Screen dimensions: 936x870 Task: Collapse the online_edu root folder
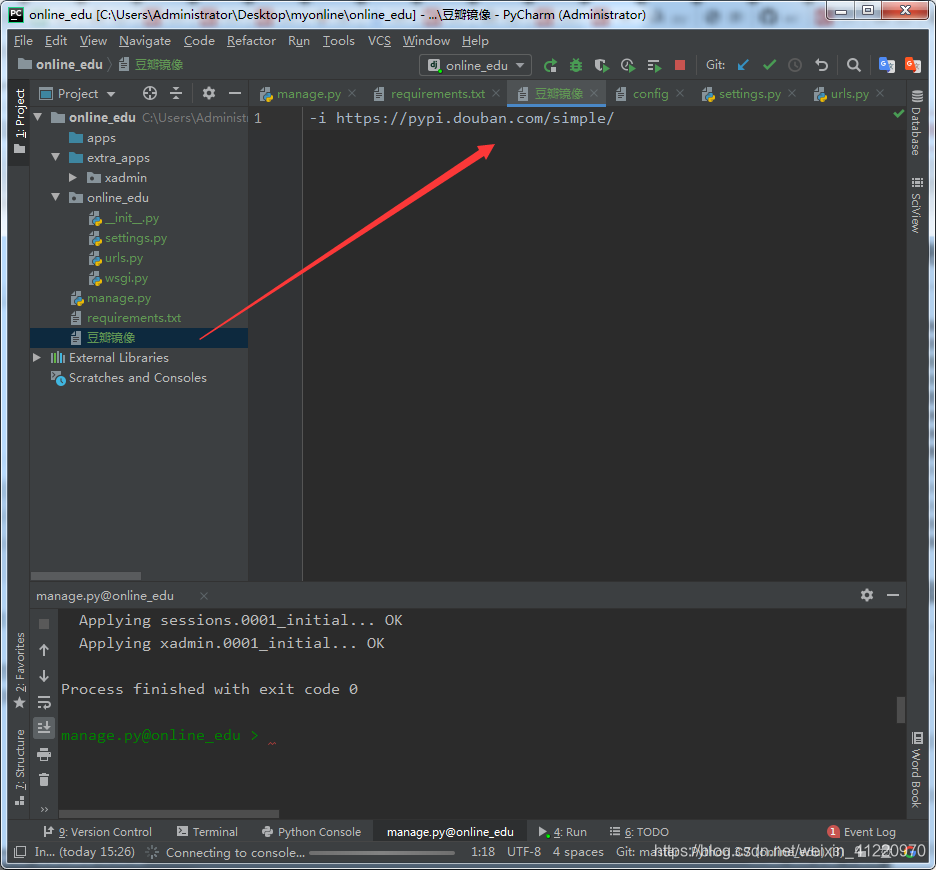[38, 118]
